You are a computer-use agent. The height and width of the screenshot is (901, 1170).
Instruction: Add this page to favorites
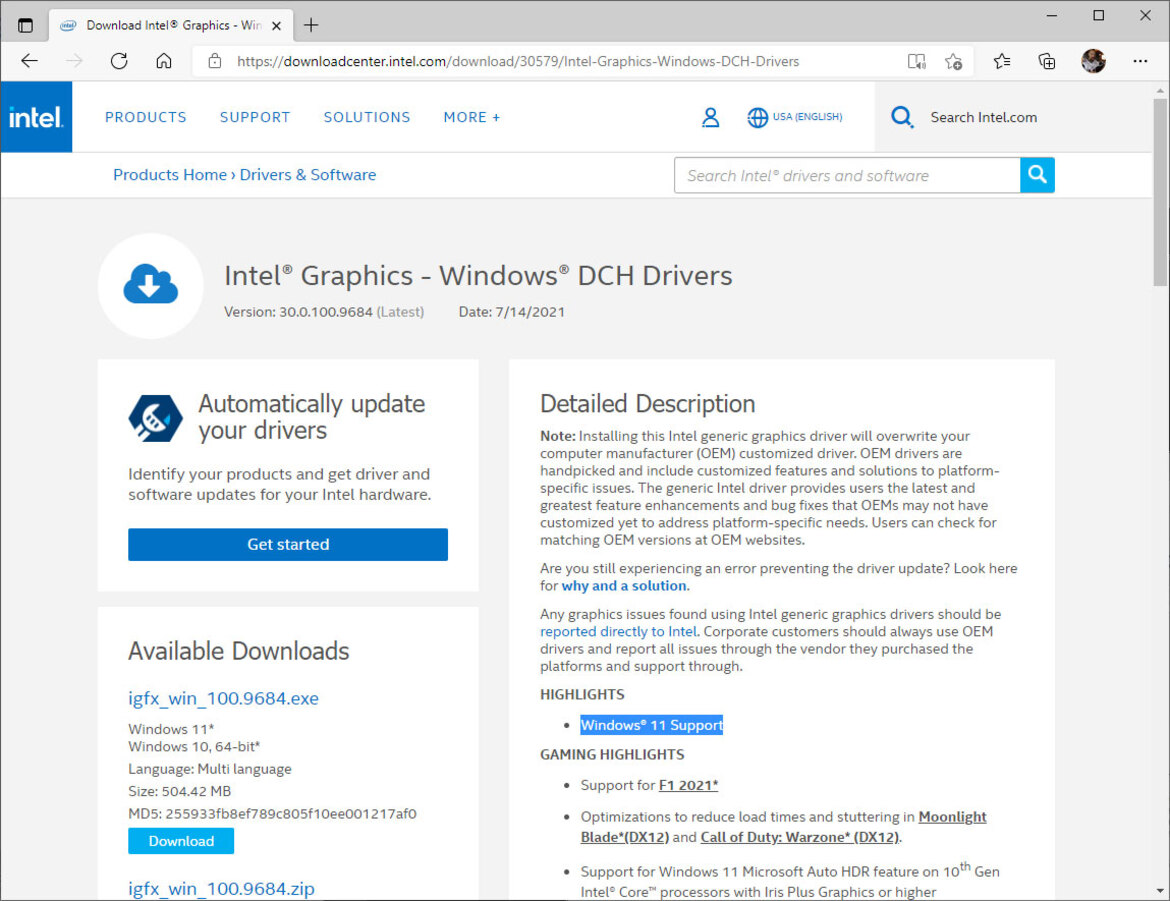[953, 61]
